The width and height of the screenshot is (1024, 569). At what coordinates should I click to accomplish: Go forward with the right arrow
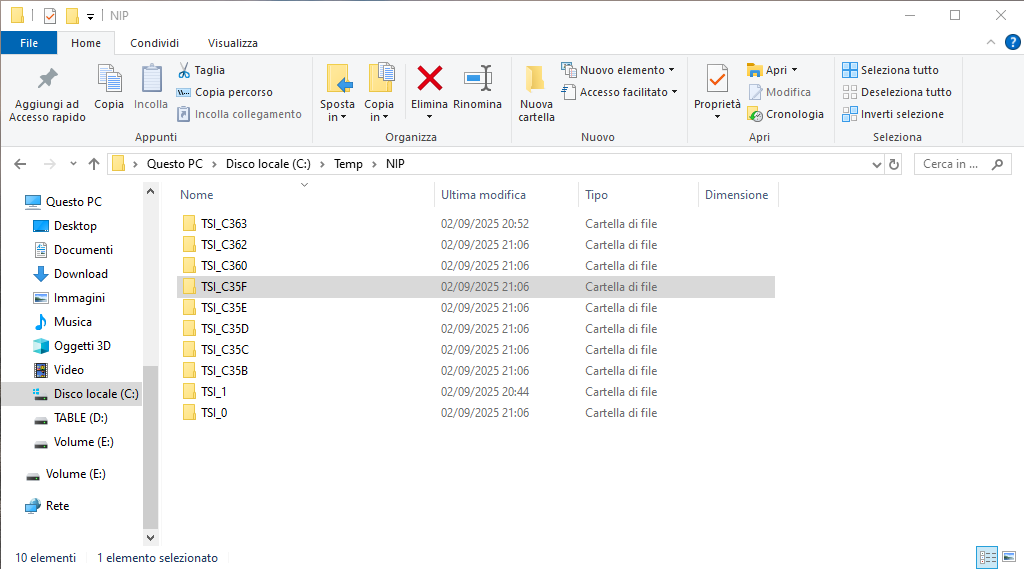pos(50,164)
